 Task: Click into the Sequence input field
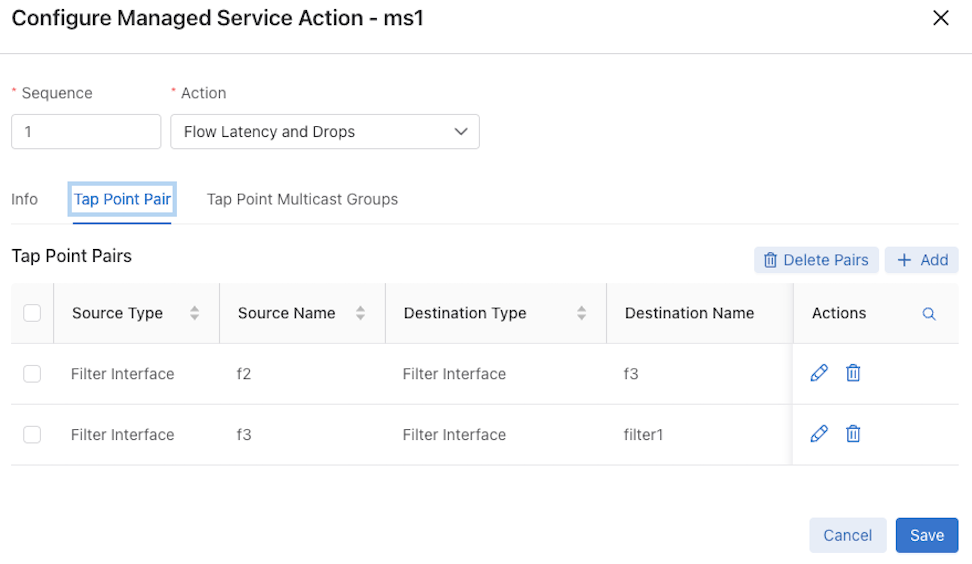(x=86, y=131)
